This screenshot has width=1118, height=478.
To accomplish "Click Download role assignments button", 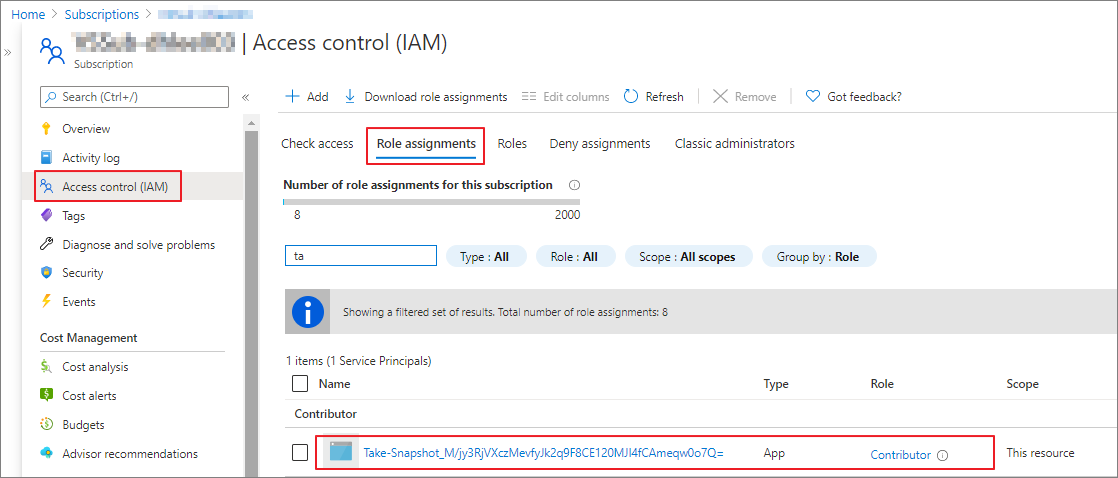I will pyautogui.click(x=426, y=96).
